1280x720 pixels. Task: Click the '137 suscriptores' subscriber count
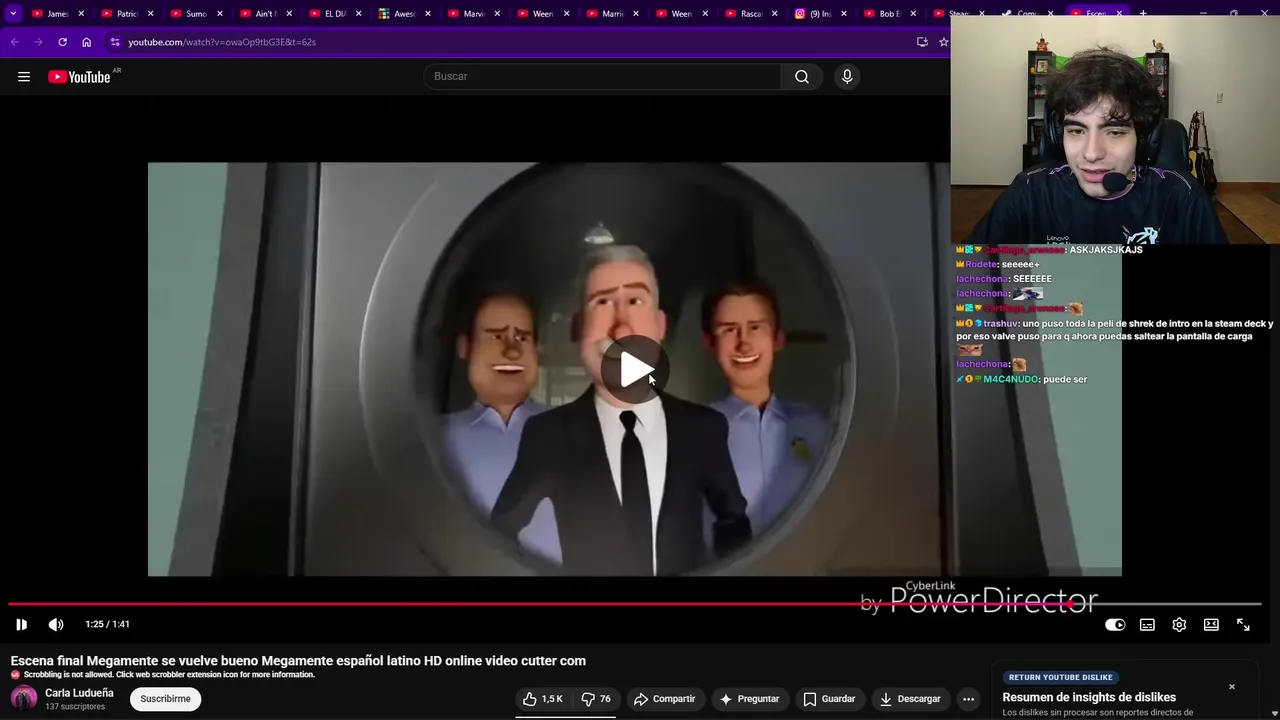pos(75,707)
